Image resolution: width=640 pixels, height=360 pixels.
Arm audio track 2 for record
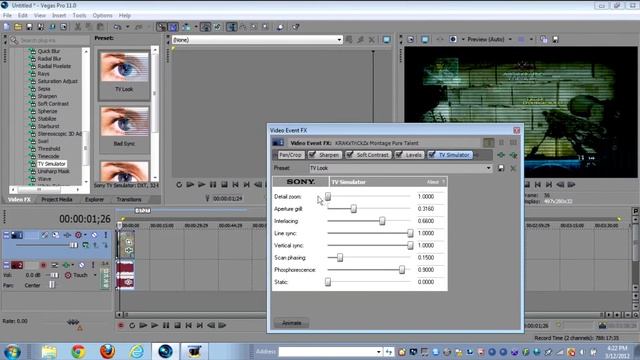click(x=43, y=265)
